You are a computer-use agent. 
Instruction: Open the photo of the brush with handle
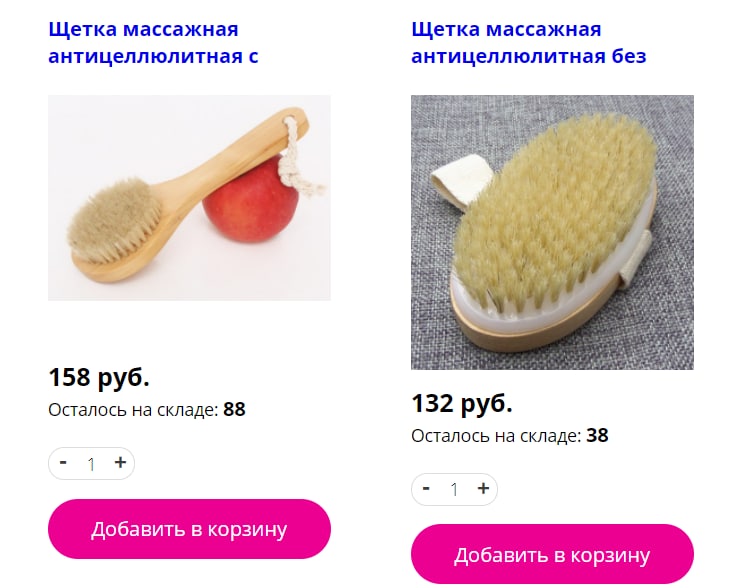pos(189,198)
